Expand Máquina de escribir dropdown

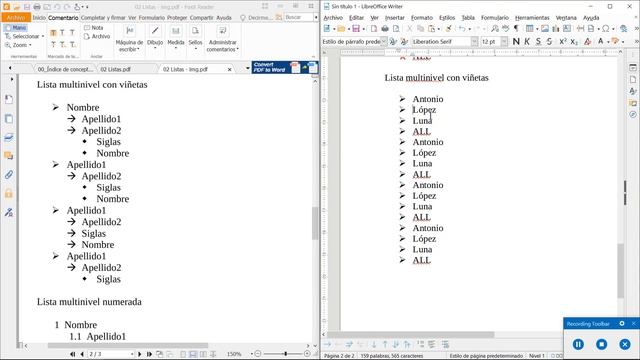(x=138, y=49)
